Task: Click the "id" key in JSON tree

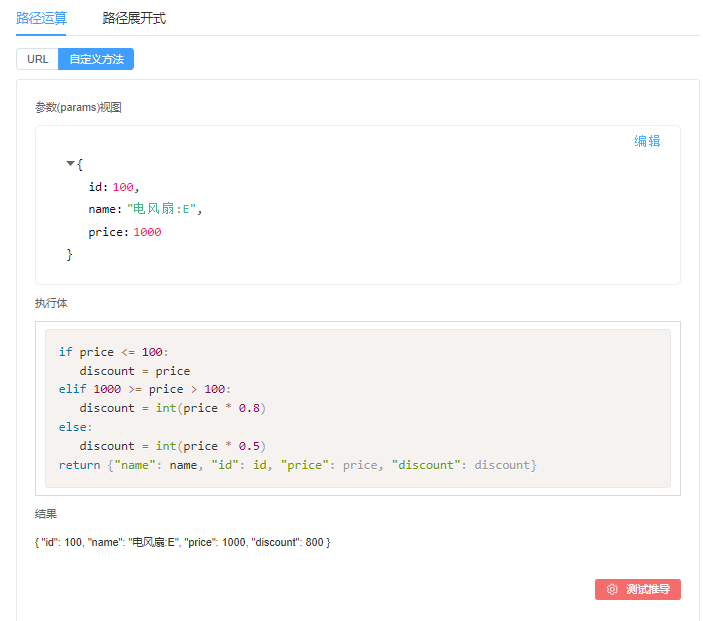Action: [98, 187]
